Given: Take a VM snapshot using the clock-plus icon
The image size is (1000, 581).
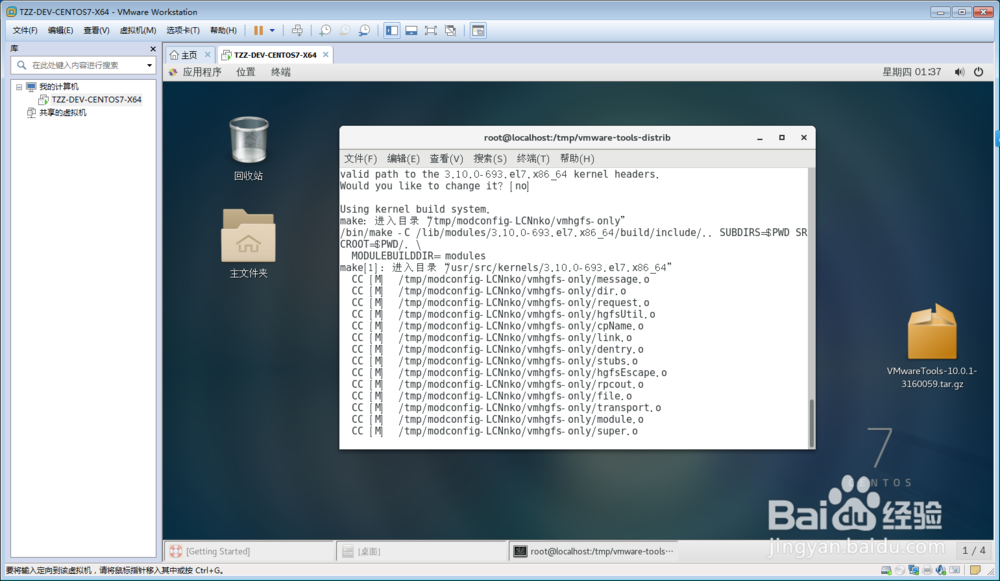Looking at the screenshot, I should [x=325, y=30].
